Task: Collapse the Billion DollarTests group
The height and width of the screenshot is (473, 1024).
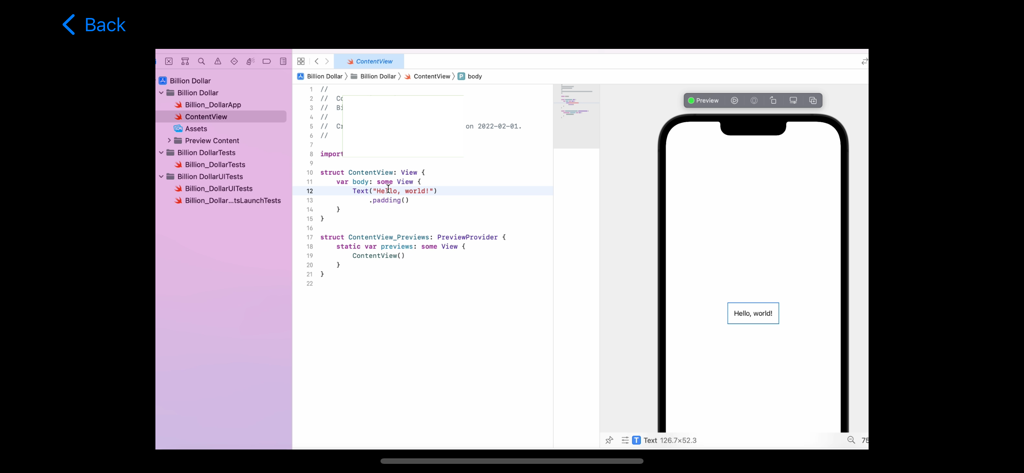Action: coord(161,153)
